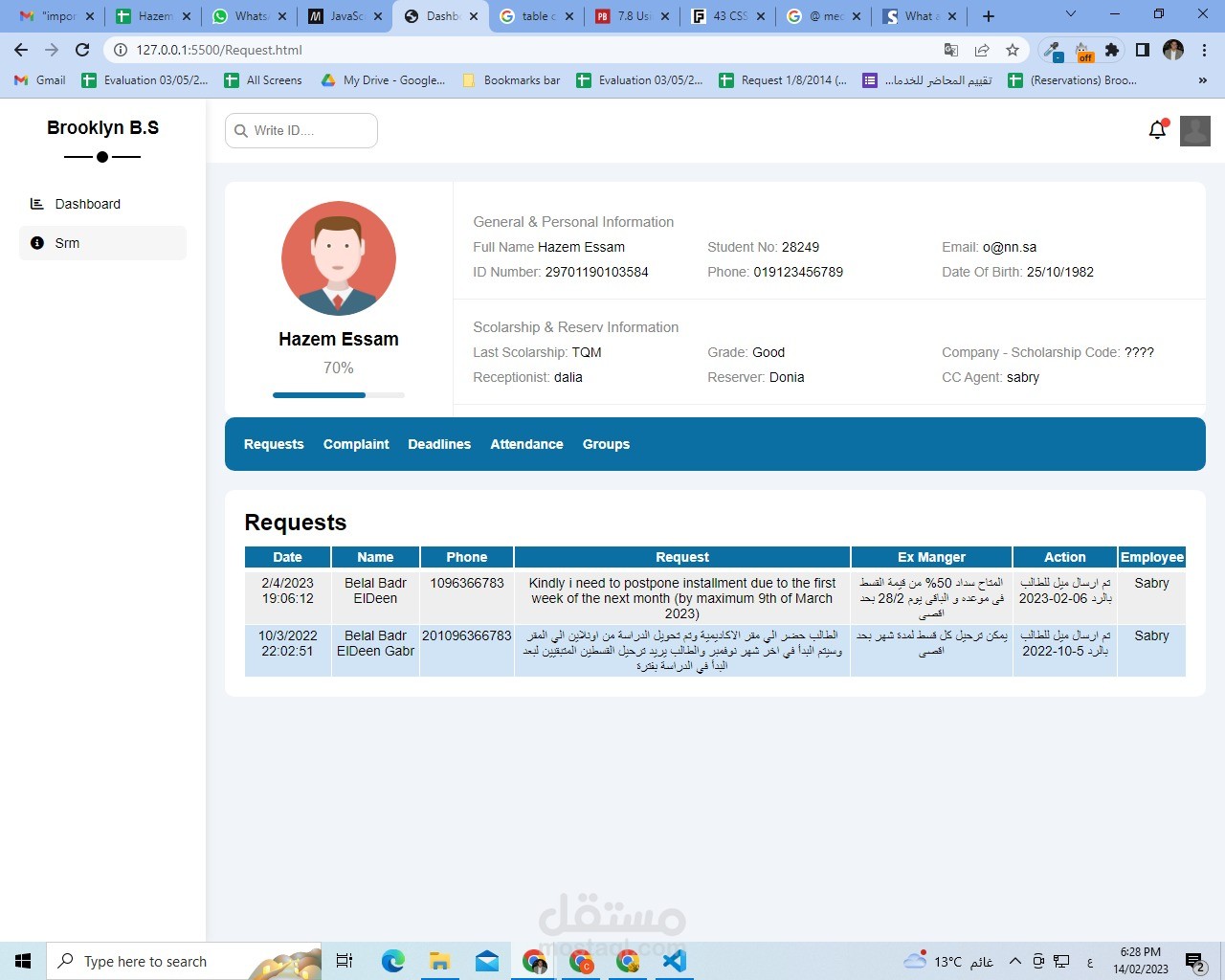Image resolution: width=1225 pixels, height=980 pixels.
Task: Open Dashboard in the sidebar
Action: [x=102, y=204]
